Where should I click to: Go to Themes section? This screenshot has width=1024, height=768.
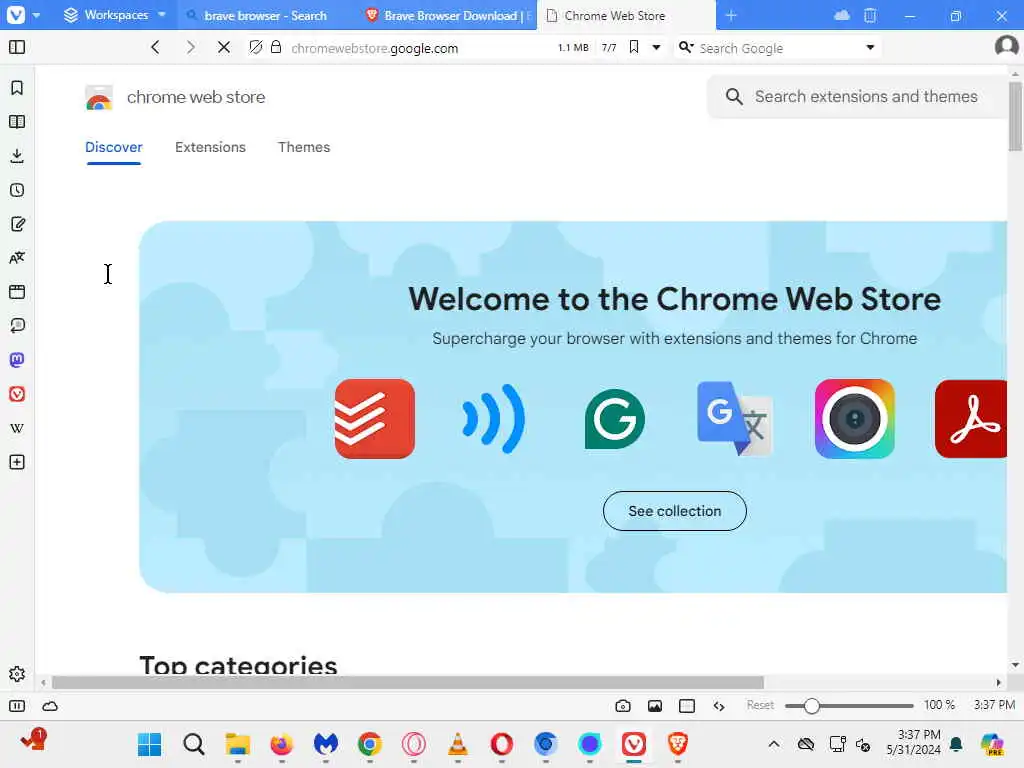pyautogui.click(x=304, y=148)
